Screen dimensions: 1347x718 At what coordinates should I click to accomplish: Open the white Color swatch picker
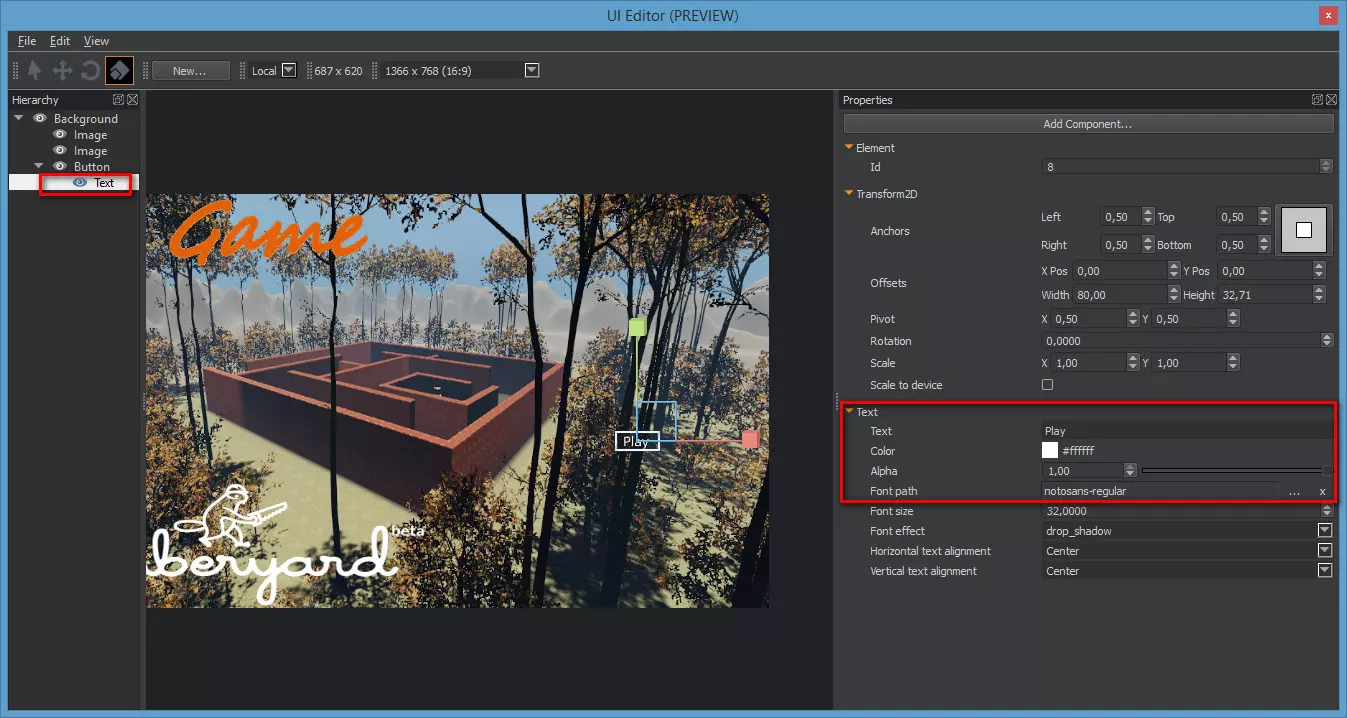1050,451
